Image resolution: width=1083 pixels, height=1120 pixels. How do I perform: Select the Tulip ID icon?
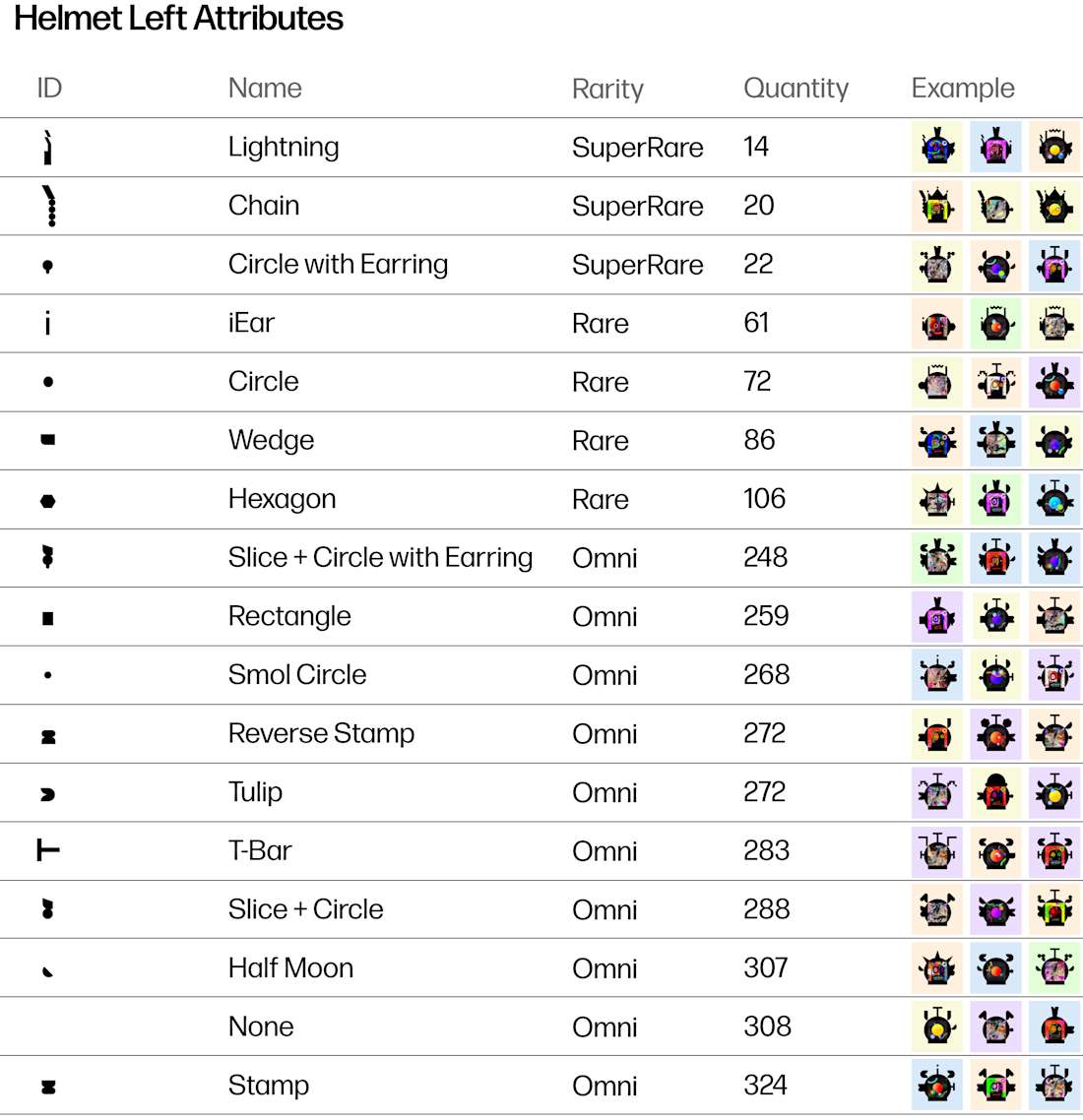(48, 793)
